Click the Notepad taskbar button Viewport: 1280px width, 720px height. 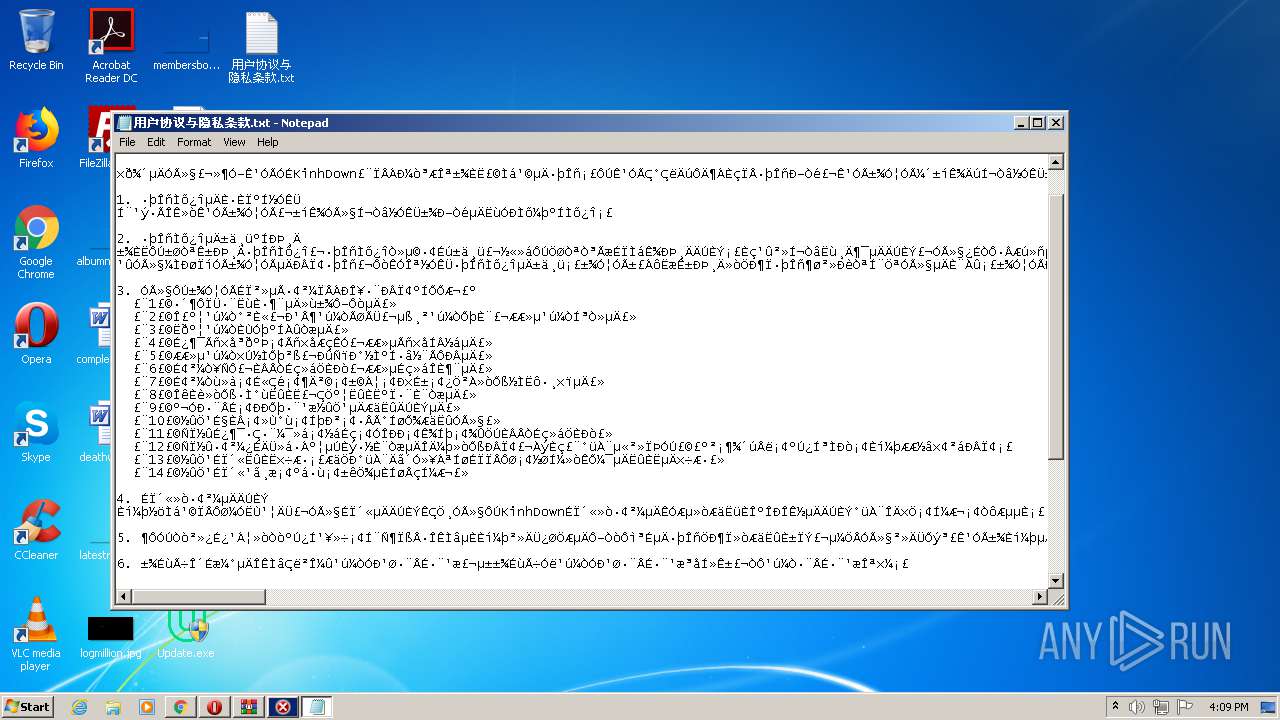[317, 707]
